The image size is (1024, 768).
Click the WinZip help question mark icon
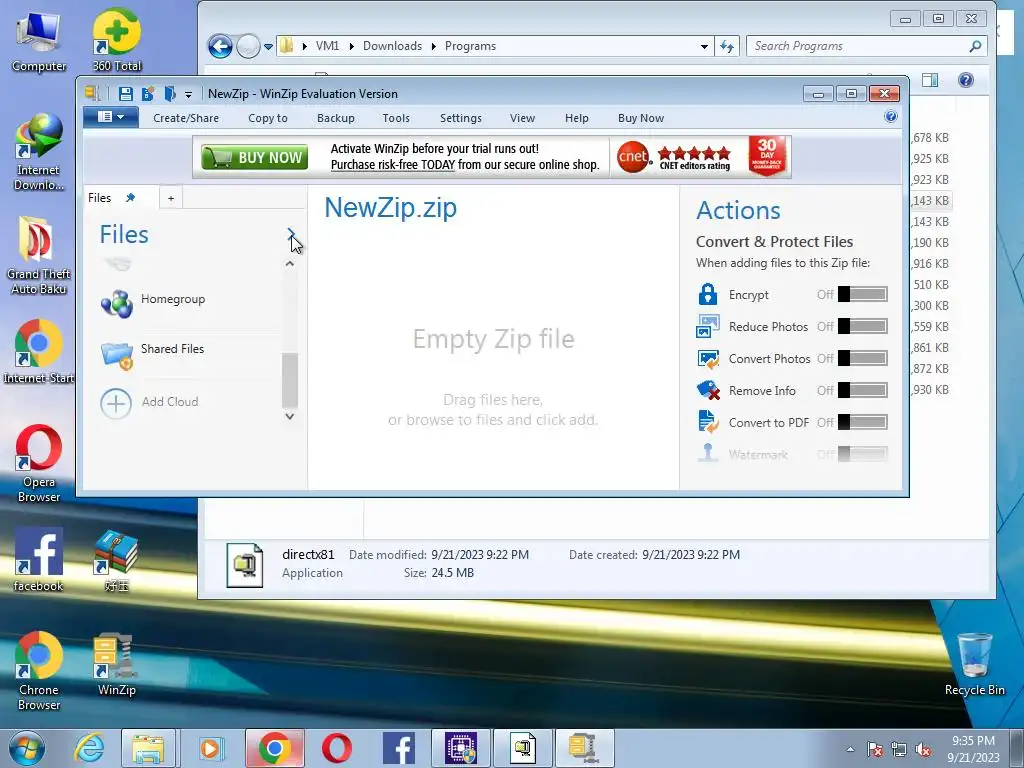point(891,116)
